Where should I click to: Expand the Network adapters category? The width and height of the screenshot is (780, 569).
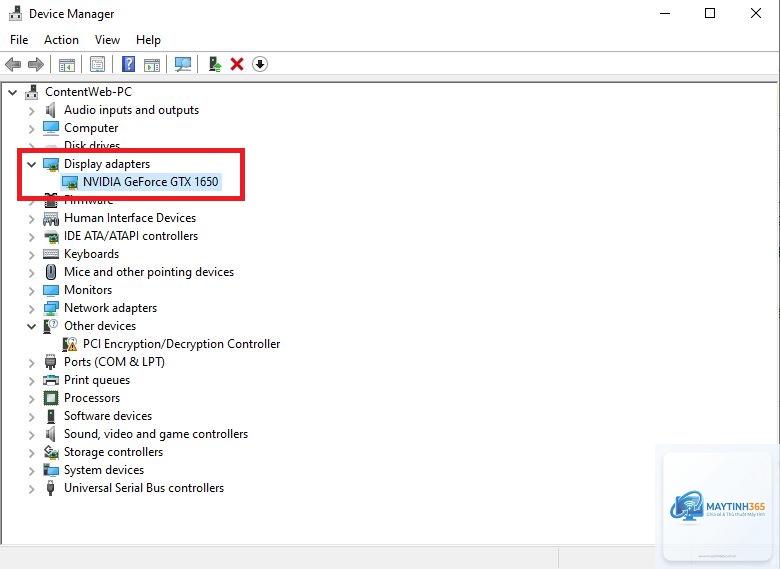[32, 308]
